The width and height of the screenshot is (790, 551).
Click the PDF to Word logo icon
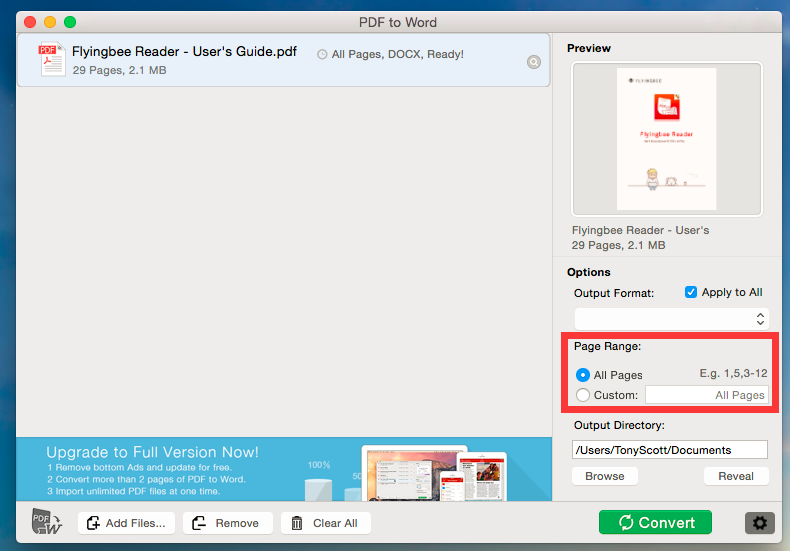coord(46,521)
